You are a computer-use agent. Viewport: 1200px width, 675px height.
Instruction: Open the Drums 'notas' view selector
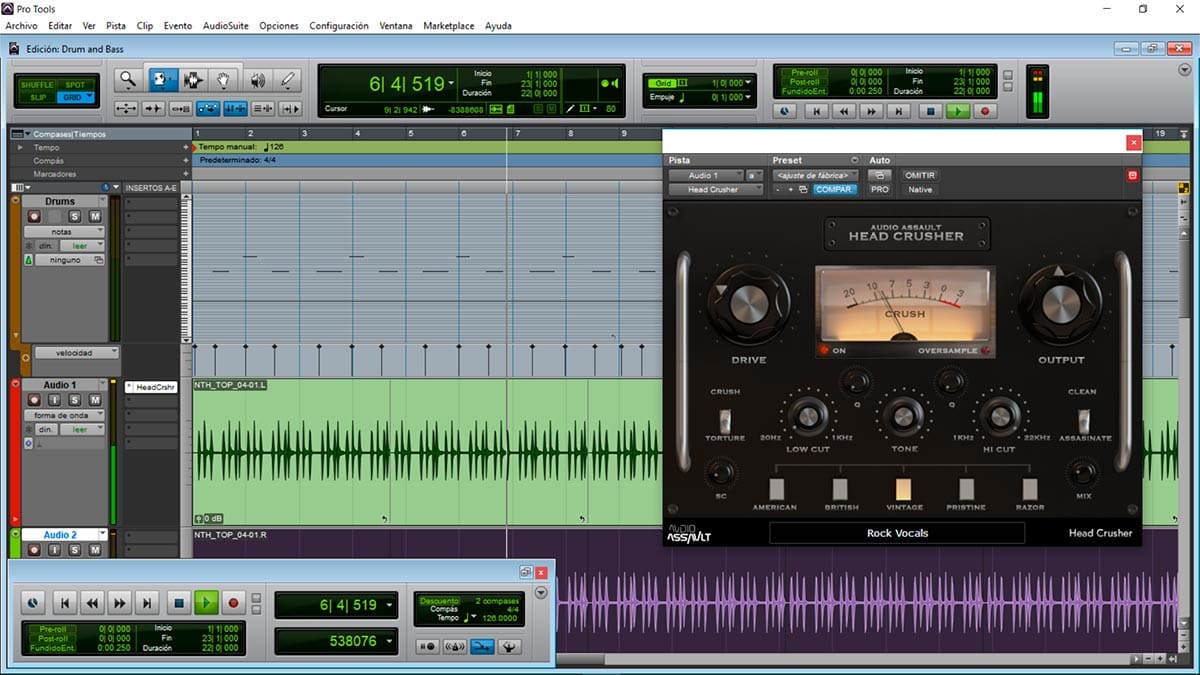[64, 231]
